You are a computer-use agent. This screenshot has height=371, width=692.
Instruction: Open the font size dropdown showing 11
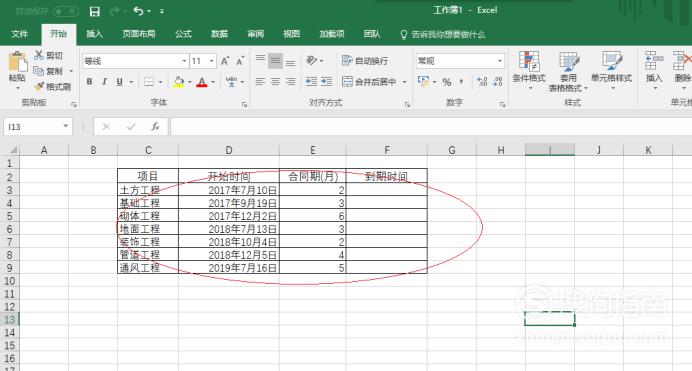[x=212, y=61]
